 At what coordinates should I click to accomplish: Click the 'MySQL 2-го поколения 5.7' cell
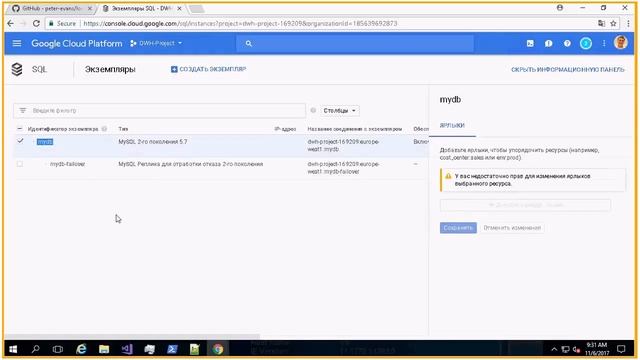[x=153, y=142]
